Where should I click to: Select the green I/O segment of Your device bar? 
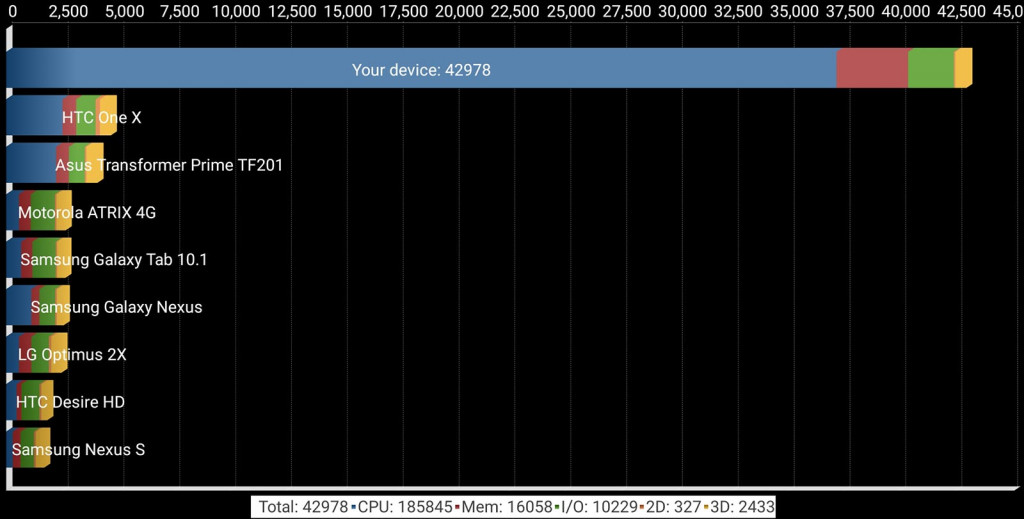(x=931, y=68)
